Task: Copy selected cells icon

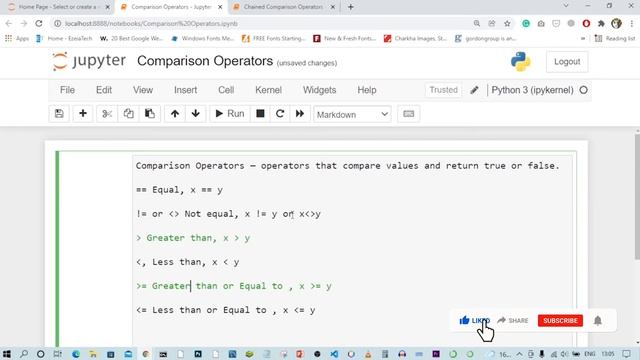Action: point(128,114)
